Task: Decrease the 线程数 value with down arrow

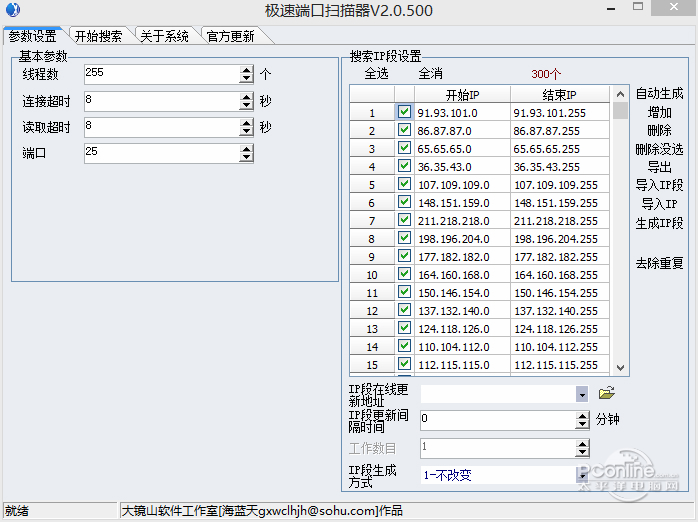Action: 246,79
